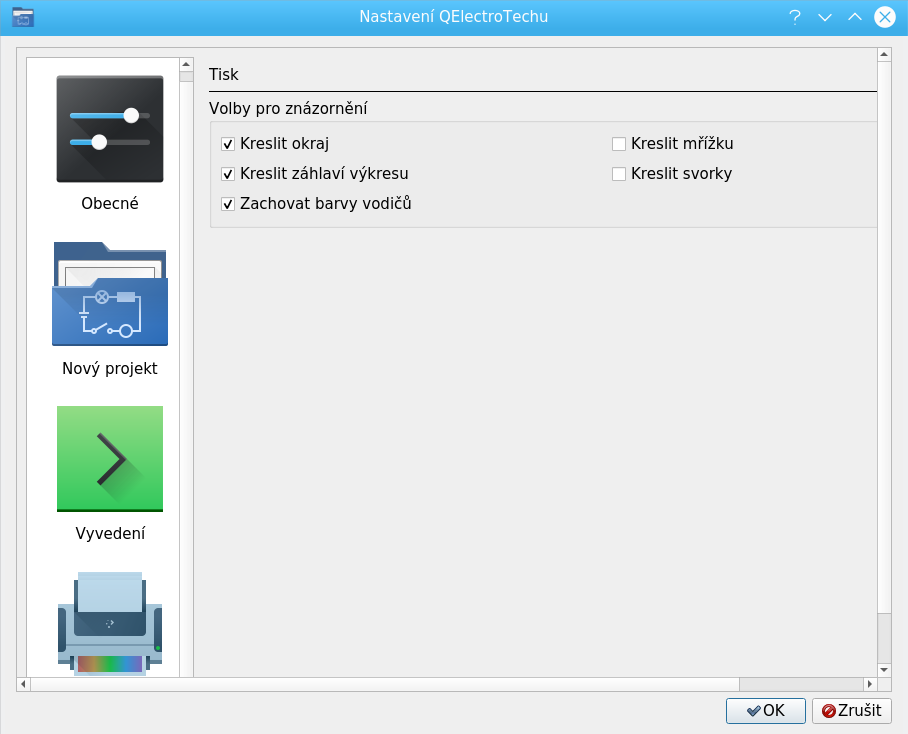Click the help question mark icon
Image resolution: width=908 pixels, height=734 pixels.
[795, 17]
